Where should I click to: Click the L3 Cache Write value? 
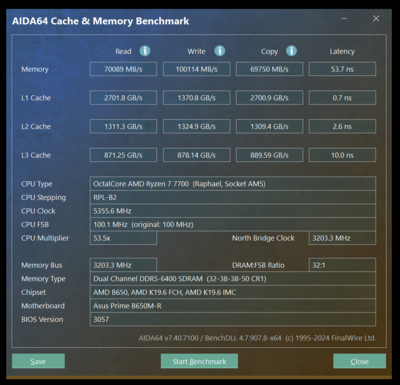click(x=197, y=155)
